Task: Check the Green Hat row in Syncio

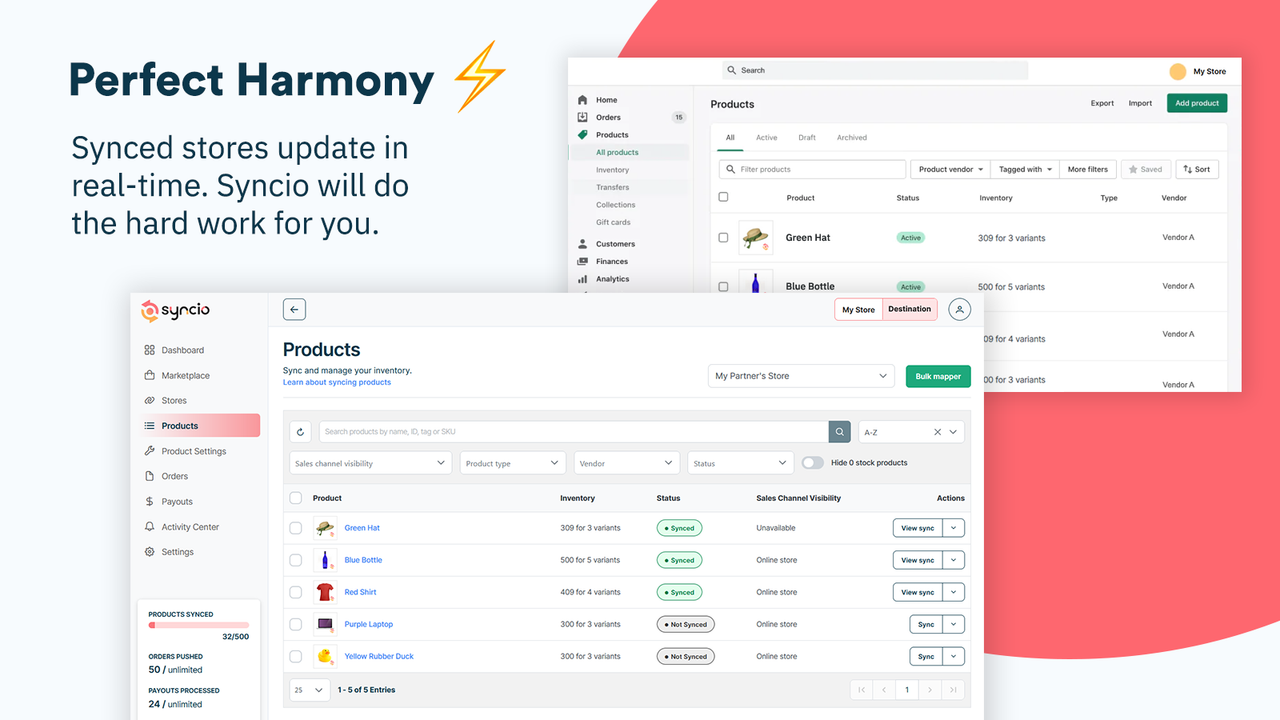Action: (296, 528)
